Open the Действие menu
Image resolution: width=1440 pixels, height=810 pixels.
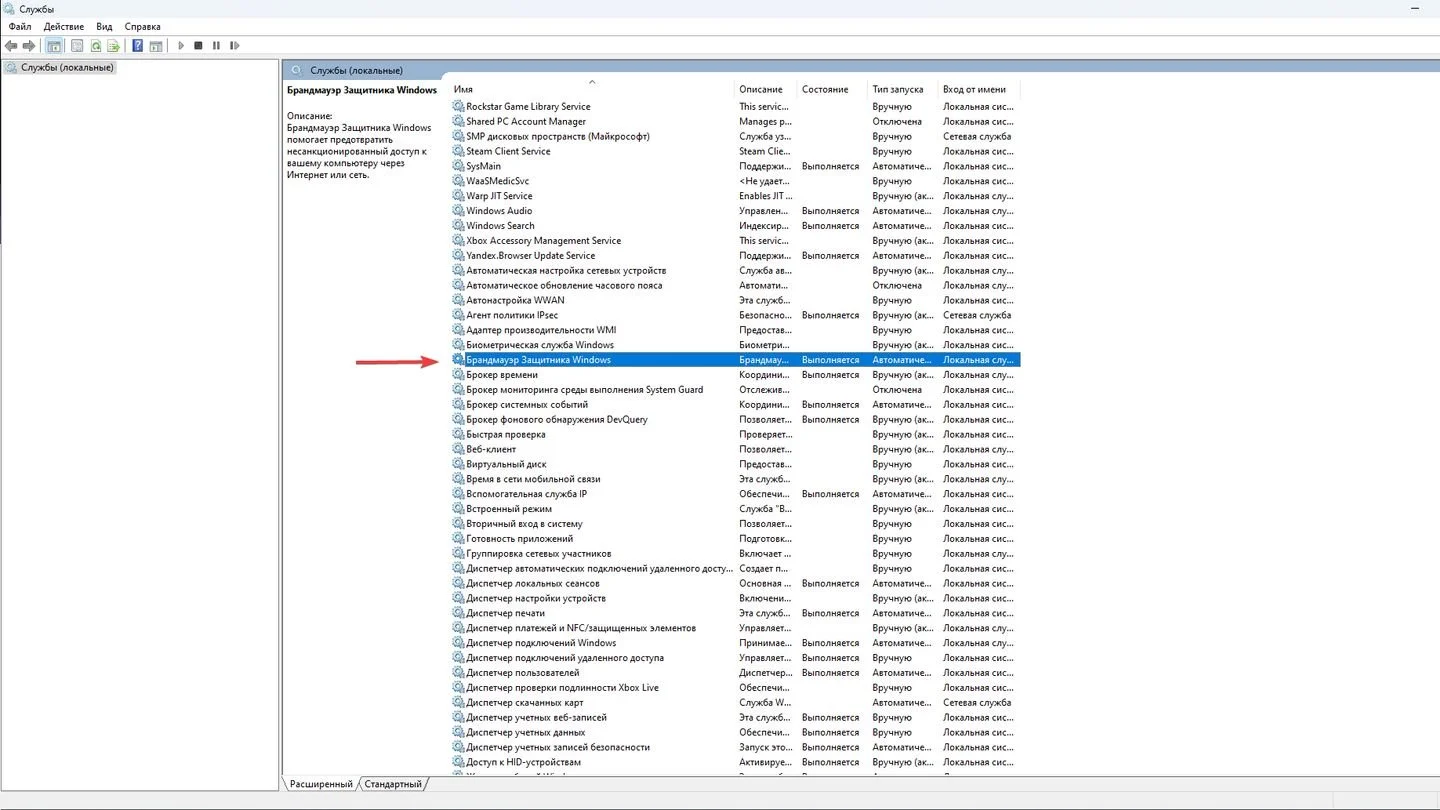pyautogui.click(x=64, y=27)
